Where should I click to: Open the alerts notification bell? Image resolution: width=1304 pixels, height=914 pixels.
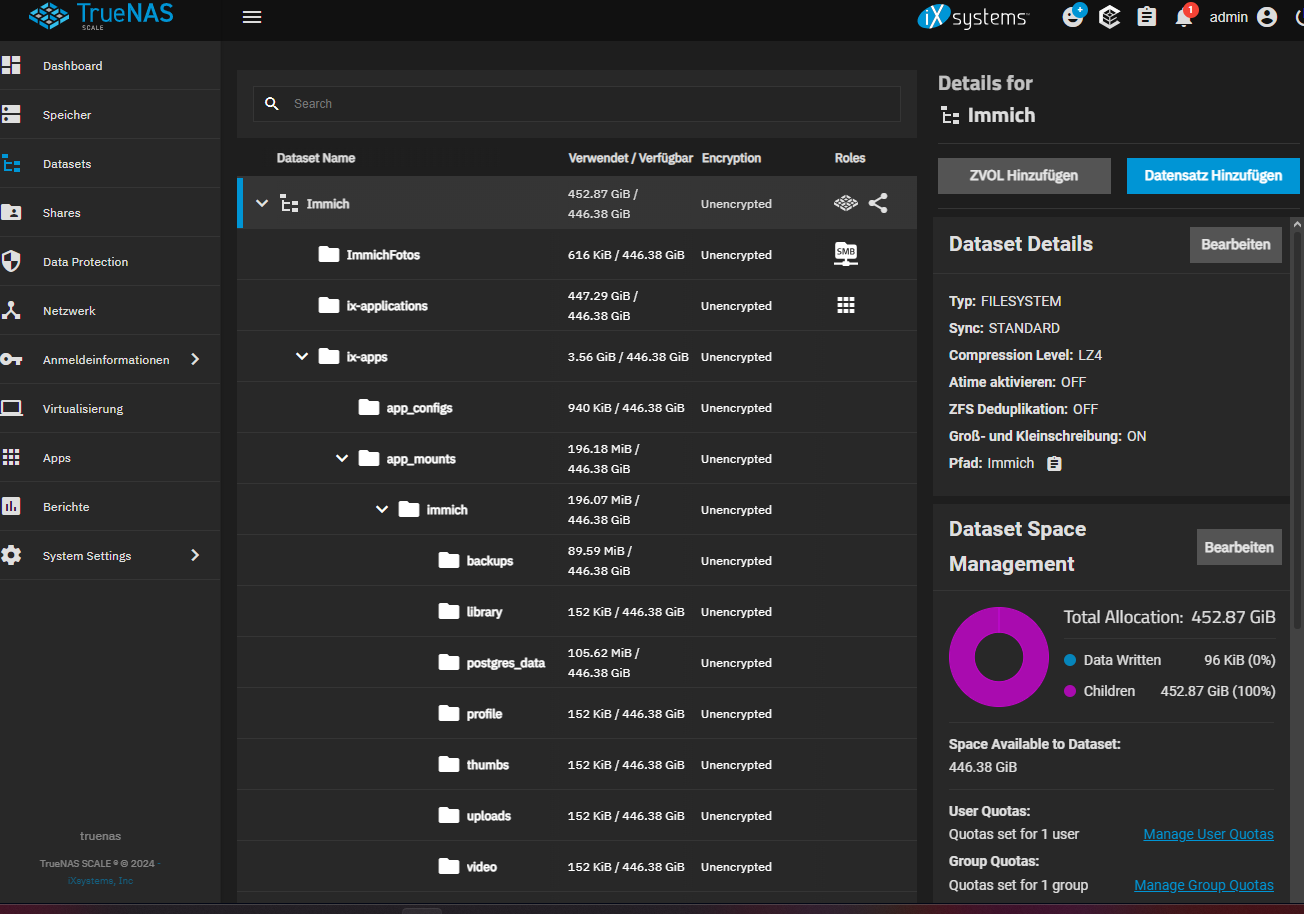pyautogui.click(x=1183, y=17)
